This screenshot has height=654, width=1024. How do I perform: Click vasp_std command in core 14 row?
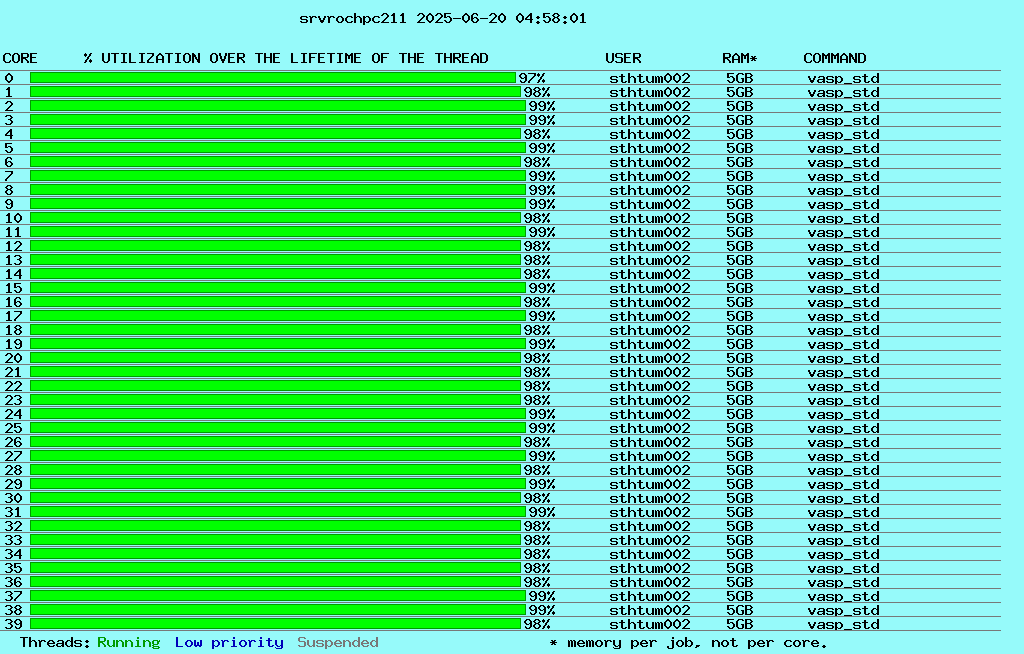pos(843,274)
